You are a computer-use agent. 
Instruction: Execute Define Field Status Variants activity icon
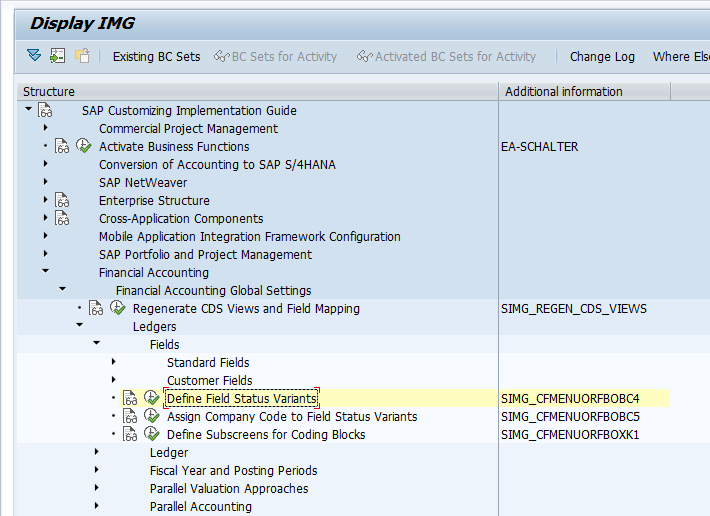pos(152,397)
